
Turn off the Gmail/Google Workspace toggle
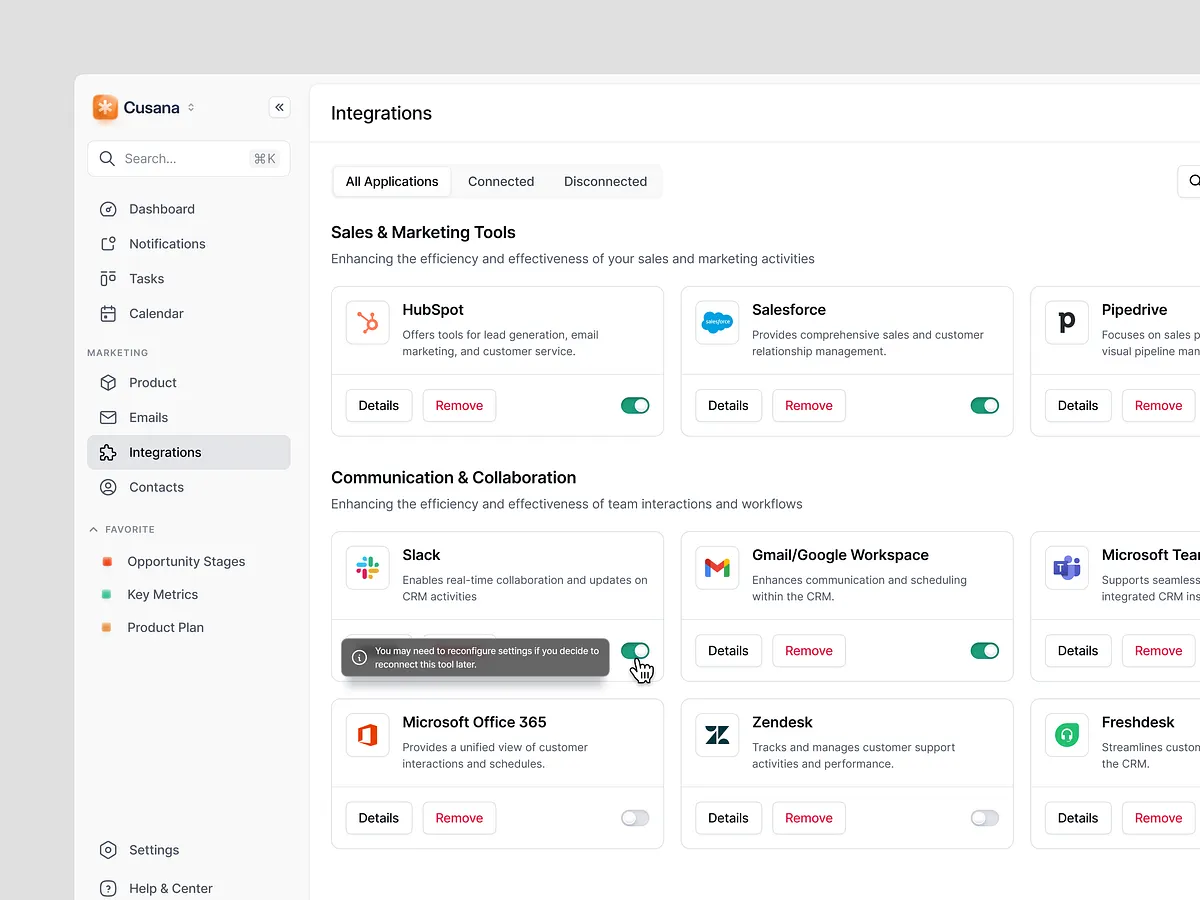[985, 650]
